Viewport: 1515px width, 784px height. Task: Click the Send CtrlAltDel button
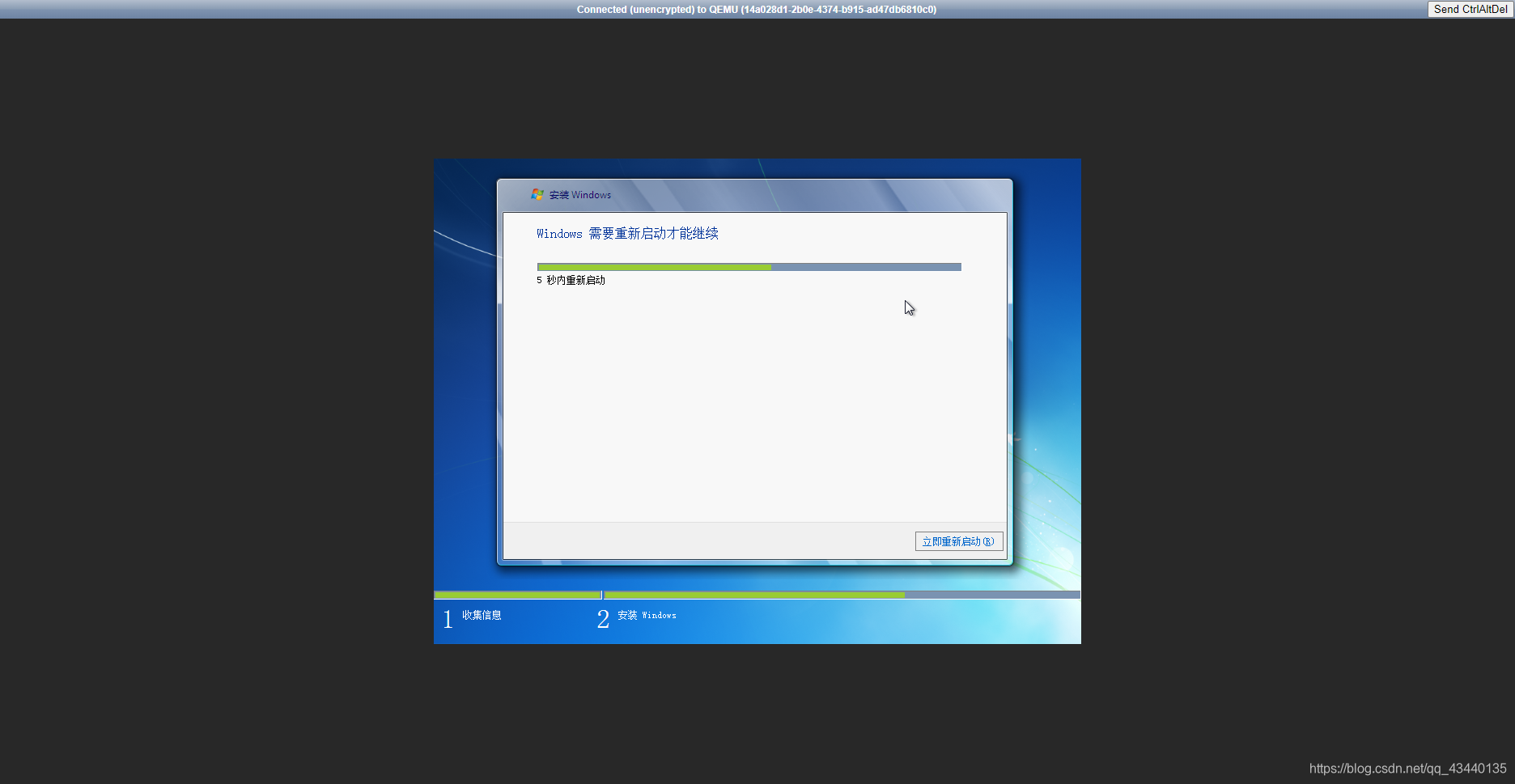click(x=1470, y=9)
